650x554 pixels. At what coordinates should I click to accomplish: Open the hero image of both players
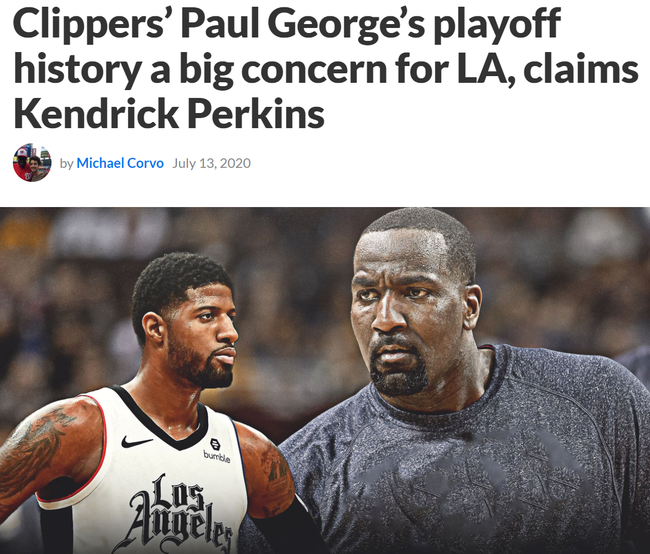(x=325, y=380)
